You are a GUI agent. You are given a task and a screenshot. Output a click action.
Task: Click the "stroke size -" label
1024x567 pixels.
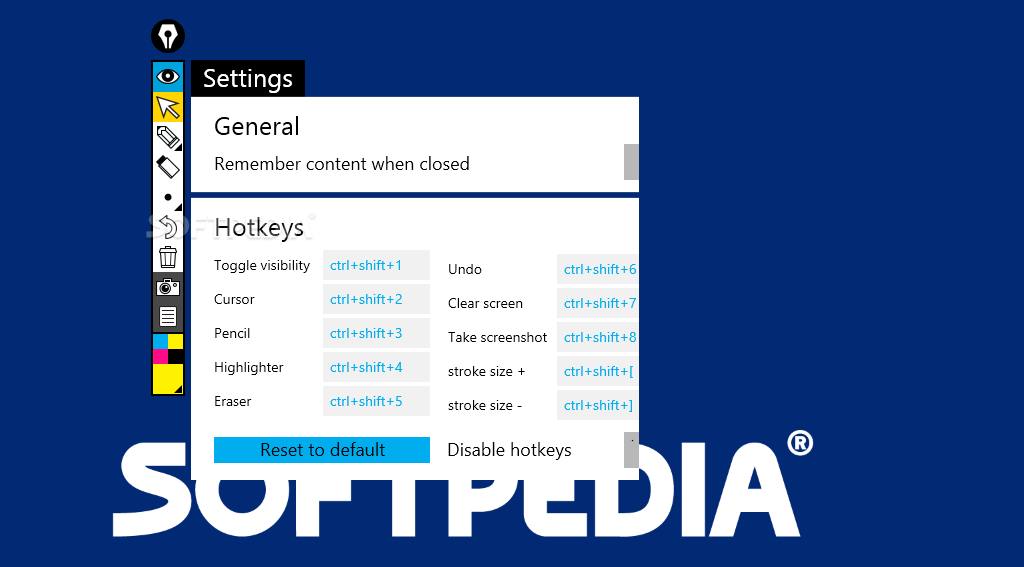coord(485,405)
